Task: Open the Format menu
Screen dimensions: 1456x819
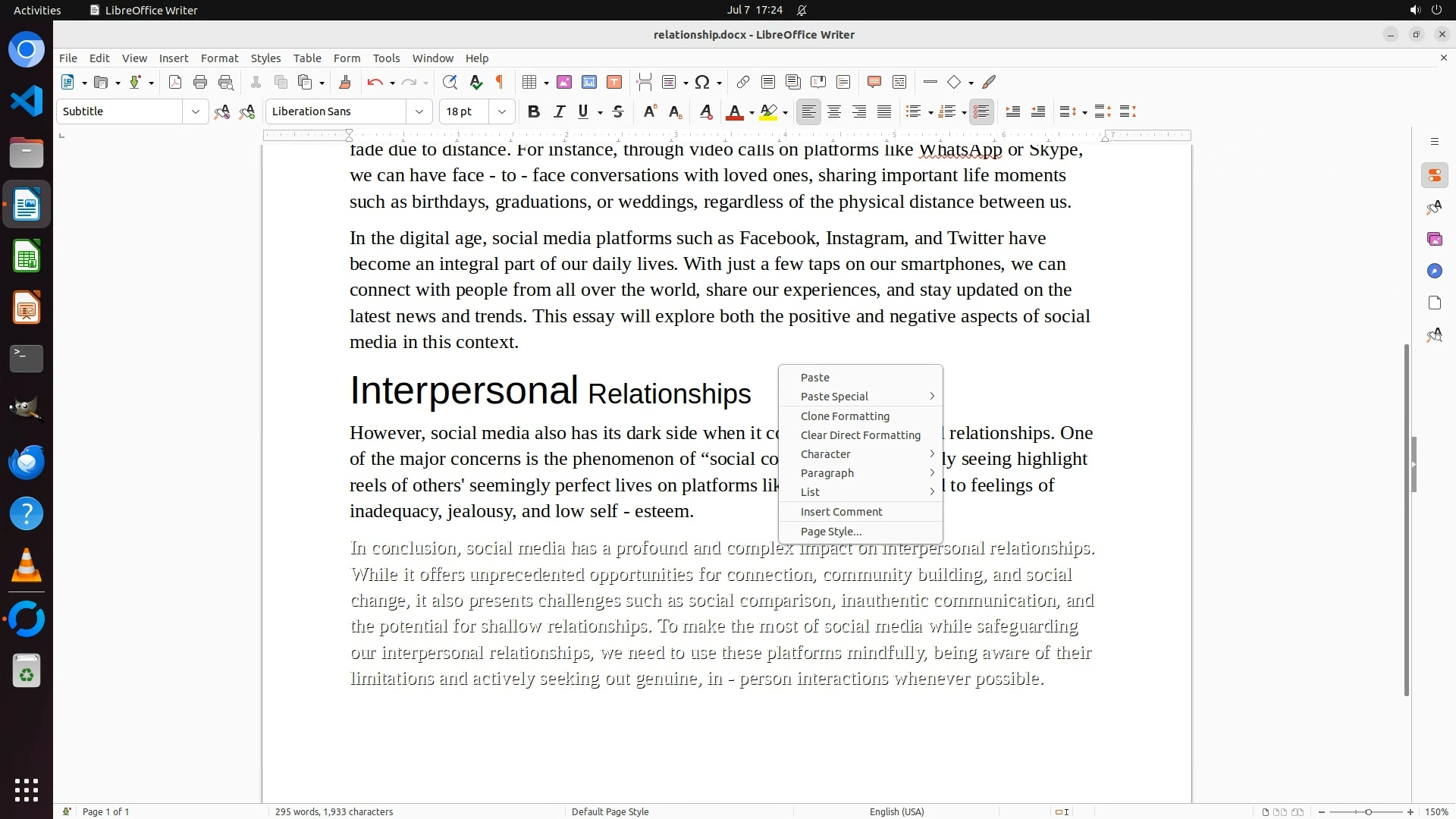Action: (x=219, y=58)
